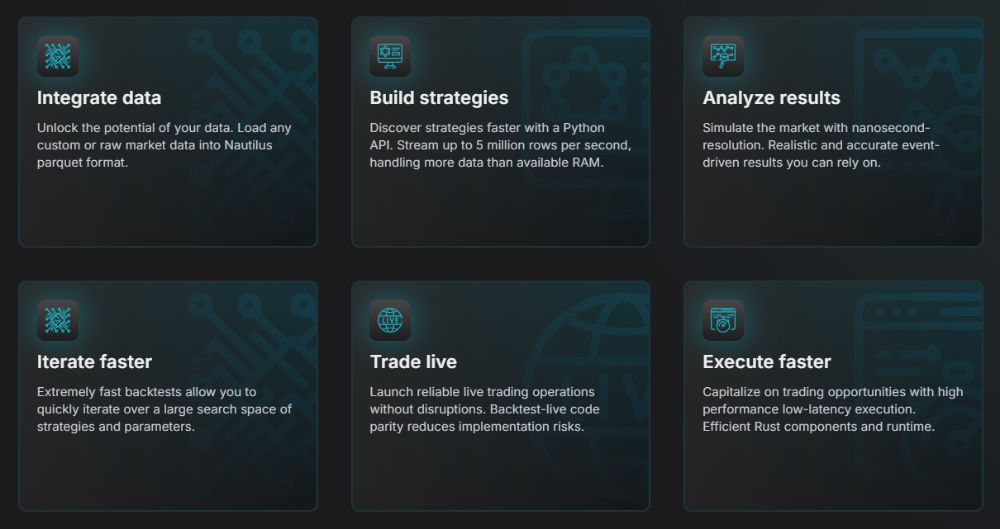Click the nanosecond-resolution simulation description
Image resolution: width=1000 pixels, height=529 pixels.
tap(821, 145)
